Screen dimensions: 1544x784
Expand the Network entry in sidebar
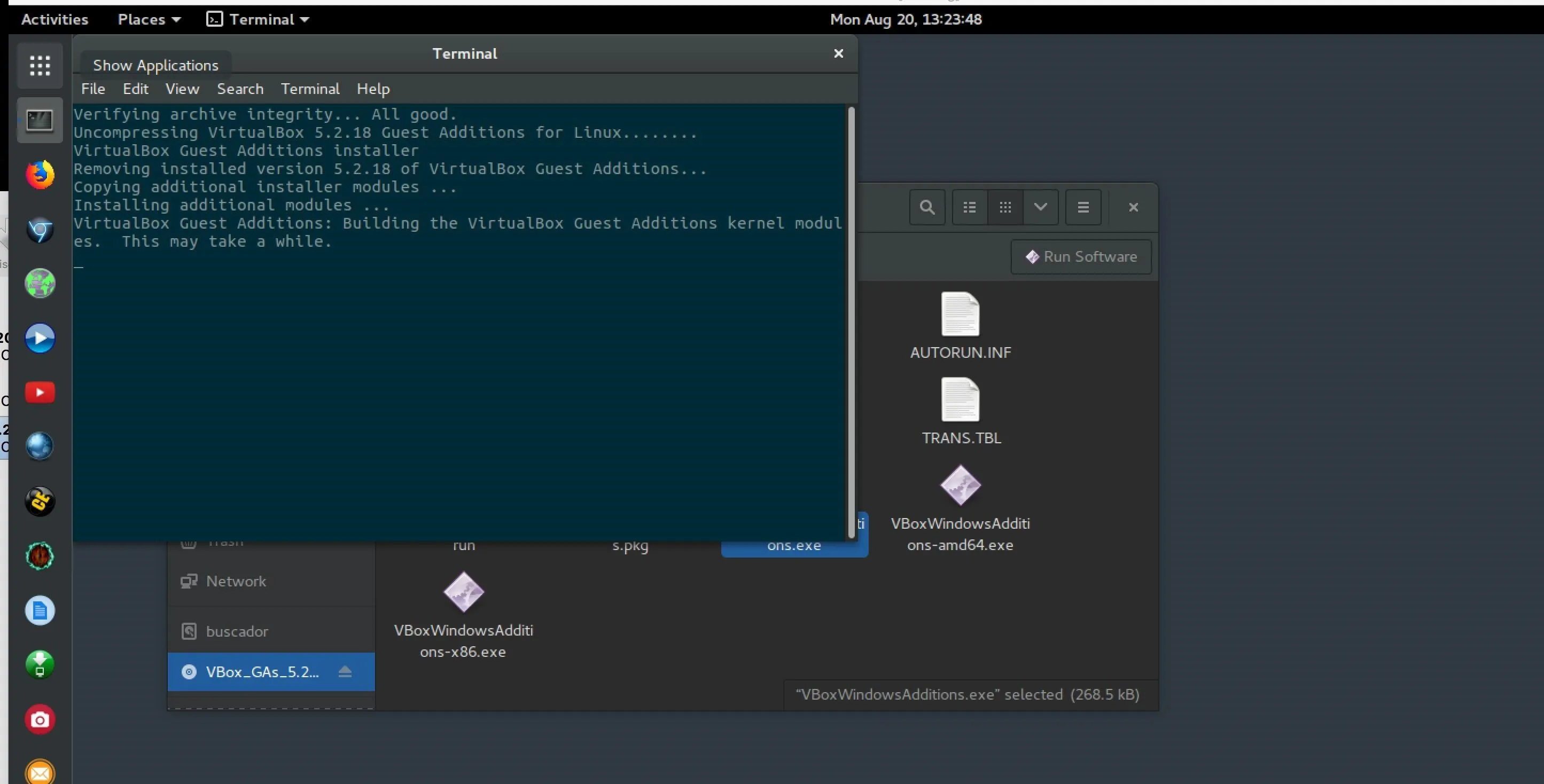click(x=235, y=580)
